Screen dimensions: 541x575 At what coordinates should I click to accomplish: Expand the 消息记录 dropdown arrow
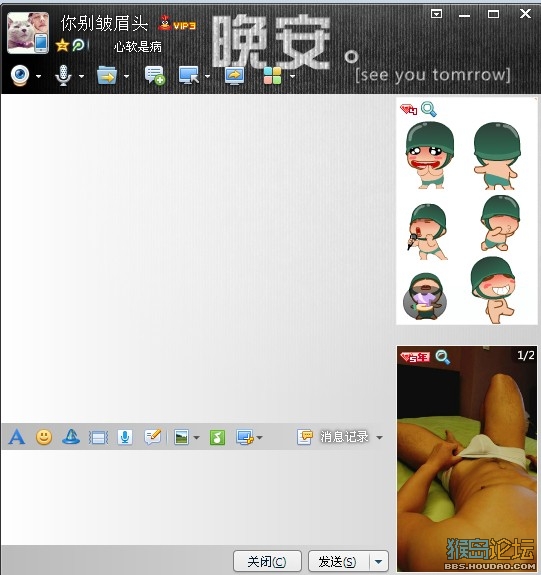[x=380, y=437]
